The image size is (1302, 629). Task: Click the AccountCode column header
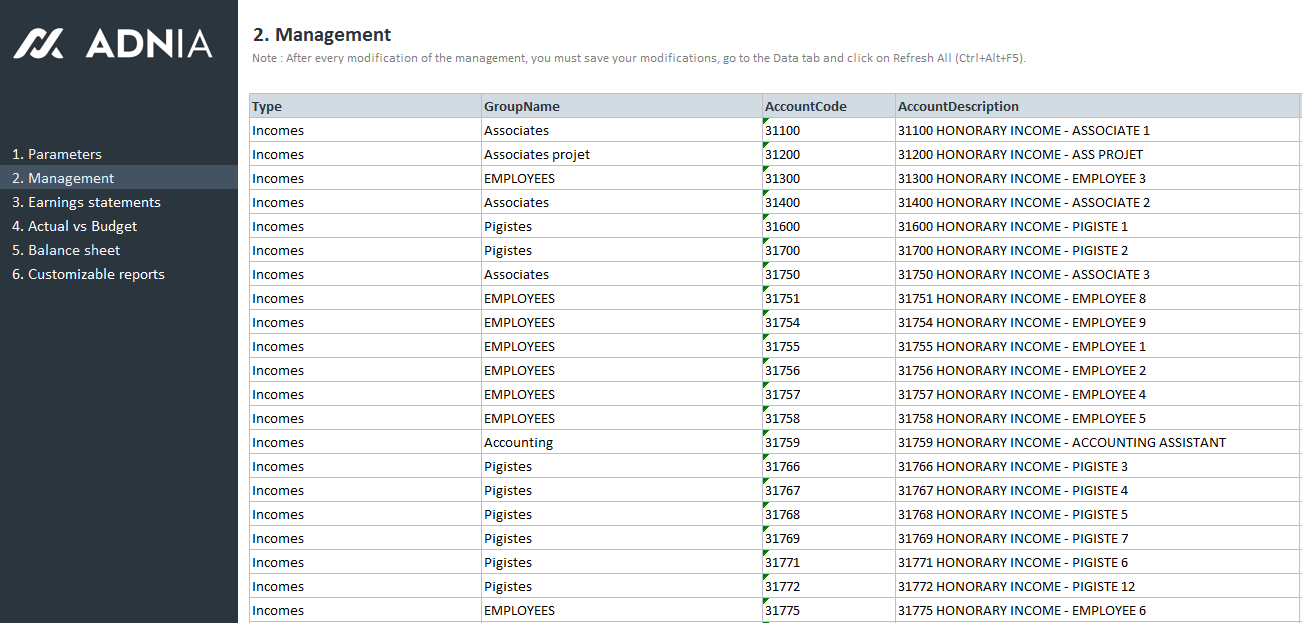click(x=806, y=106)
